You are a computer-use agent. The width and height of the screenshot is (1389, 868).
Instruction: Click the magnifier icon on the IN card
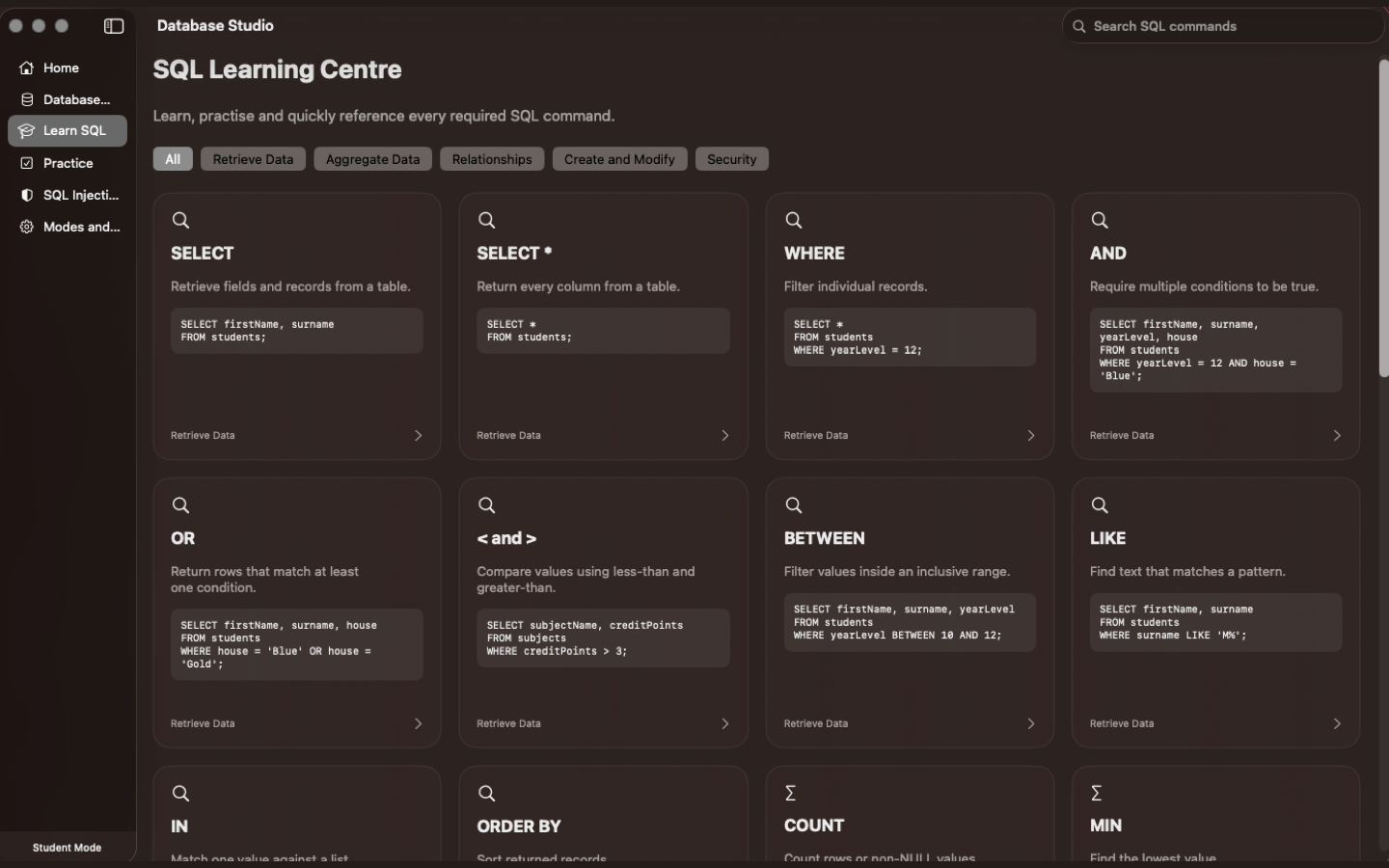[180, 793]
